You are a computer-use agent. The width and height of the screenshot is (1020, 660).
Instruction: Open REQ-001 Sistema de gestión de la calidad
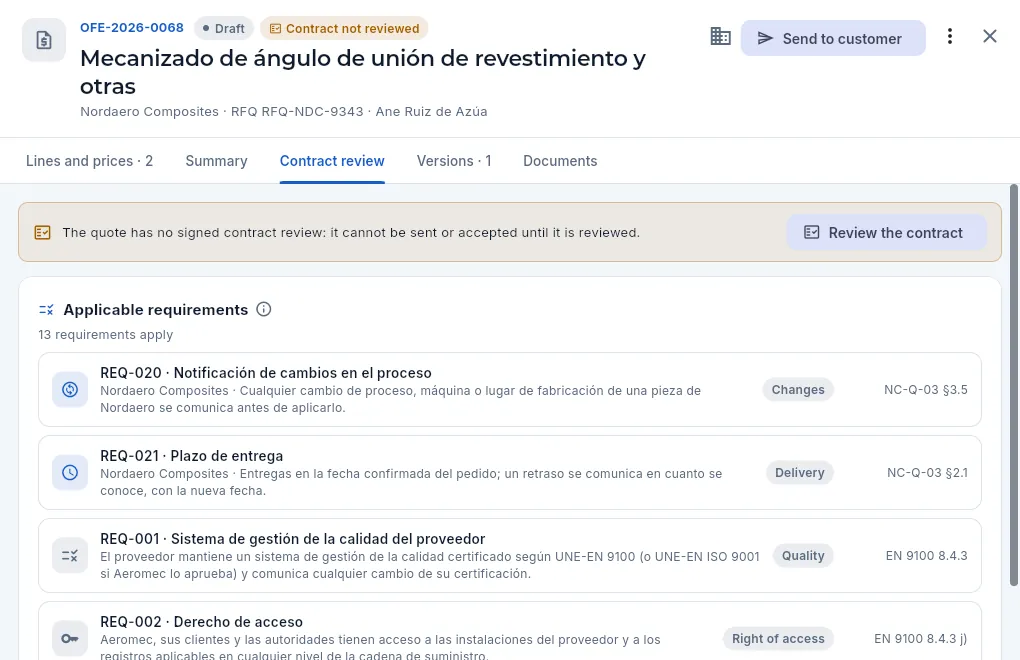tap(510, 556)
